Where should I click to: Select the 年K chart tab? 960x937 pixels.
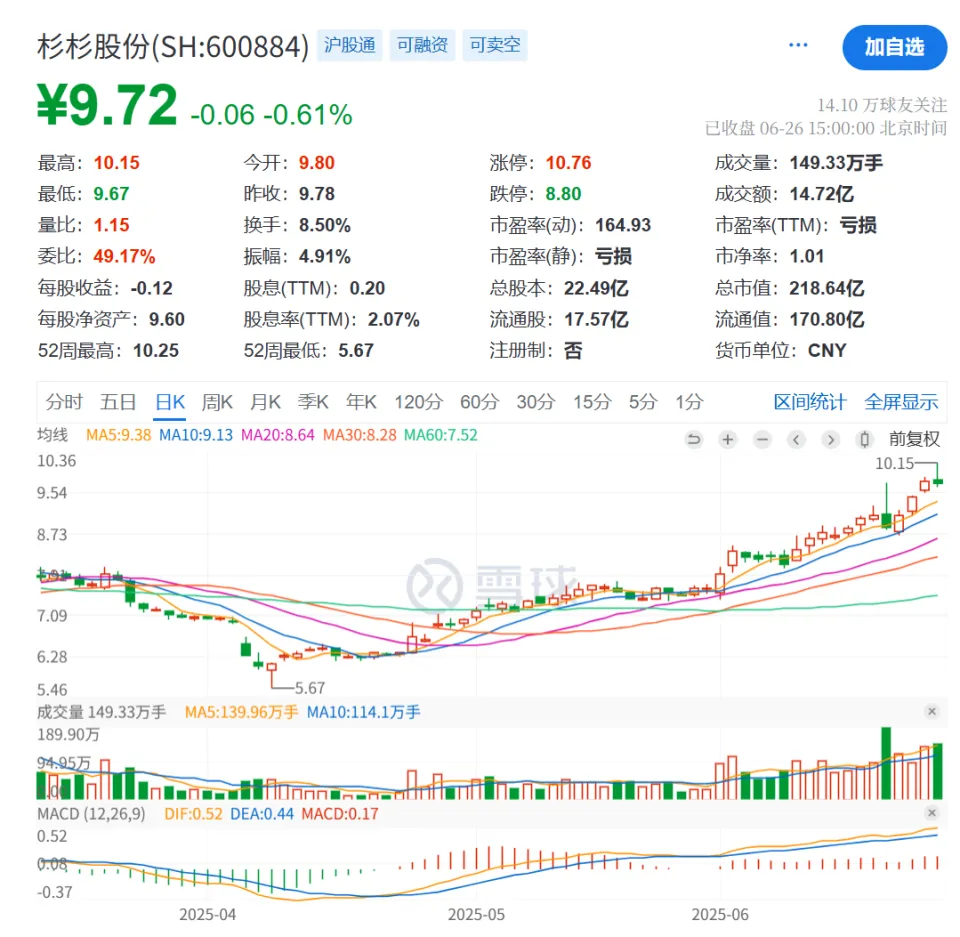(361, 402)
